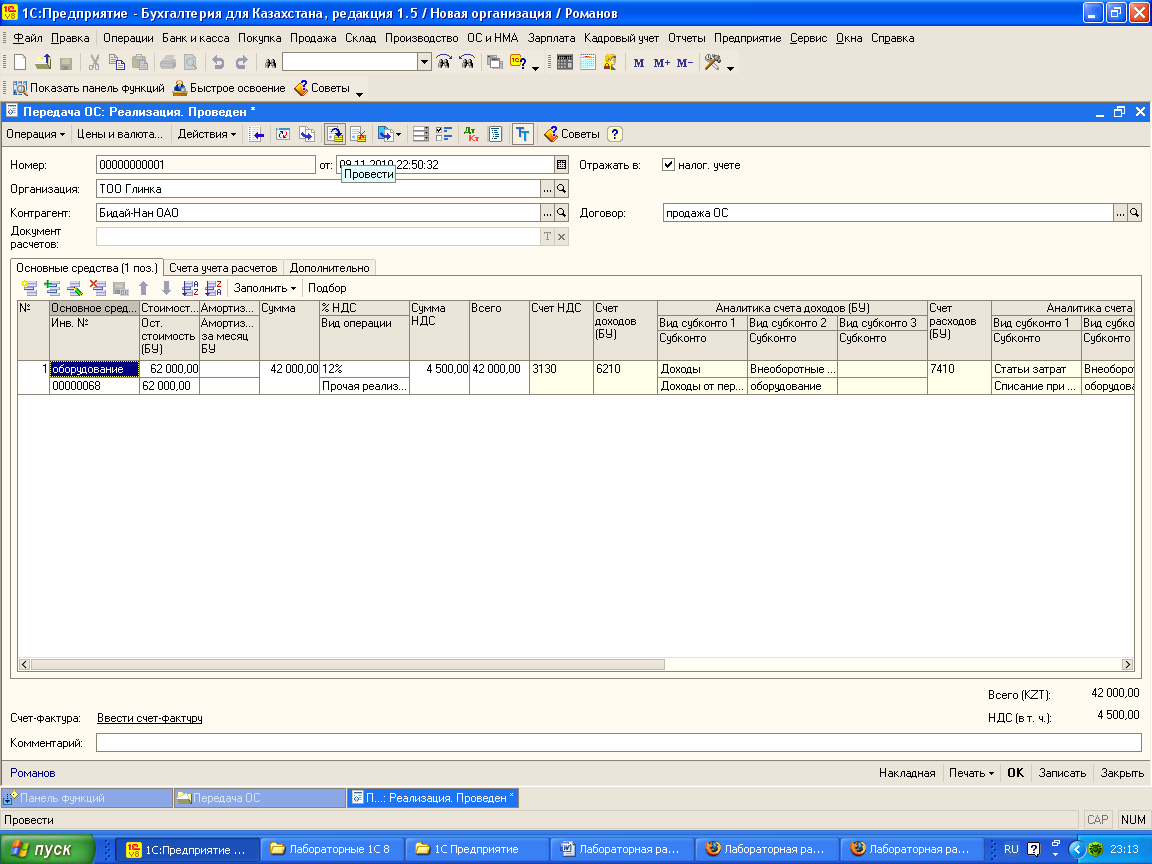Open the Операция dropdown
1152x864 pixels.
pos(35,134)
